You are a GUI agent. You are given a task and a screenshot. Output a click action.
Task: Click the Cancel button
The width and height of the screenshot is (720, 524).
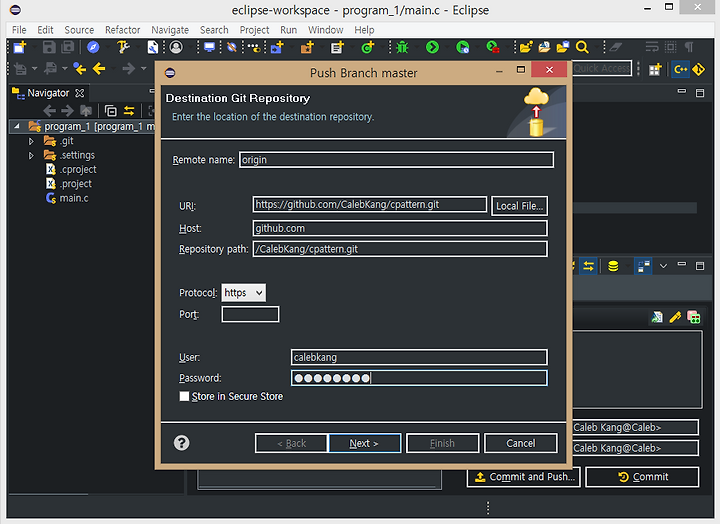(521, 443)
